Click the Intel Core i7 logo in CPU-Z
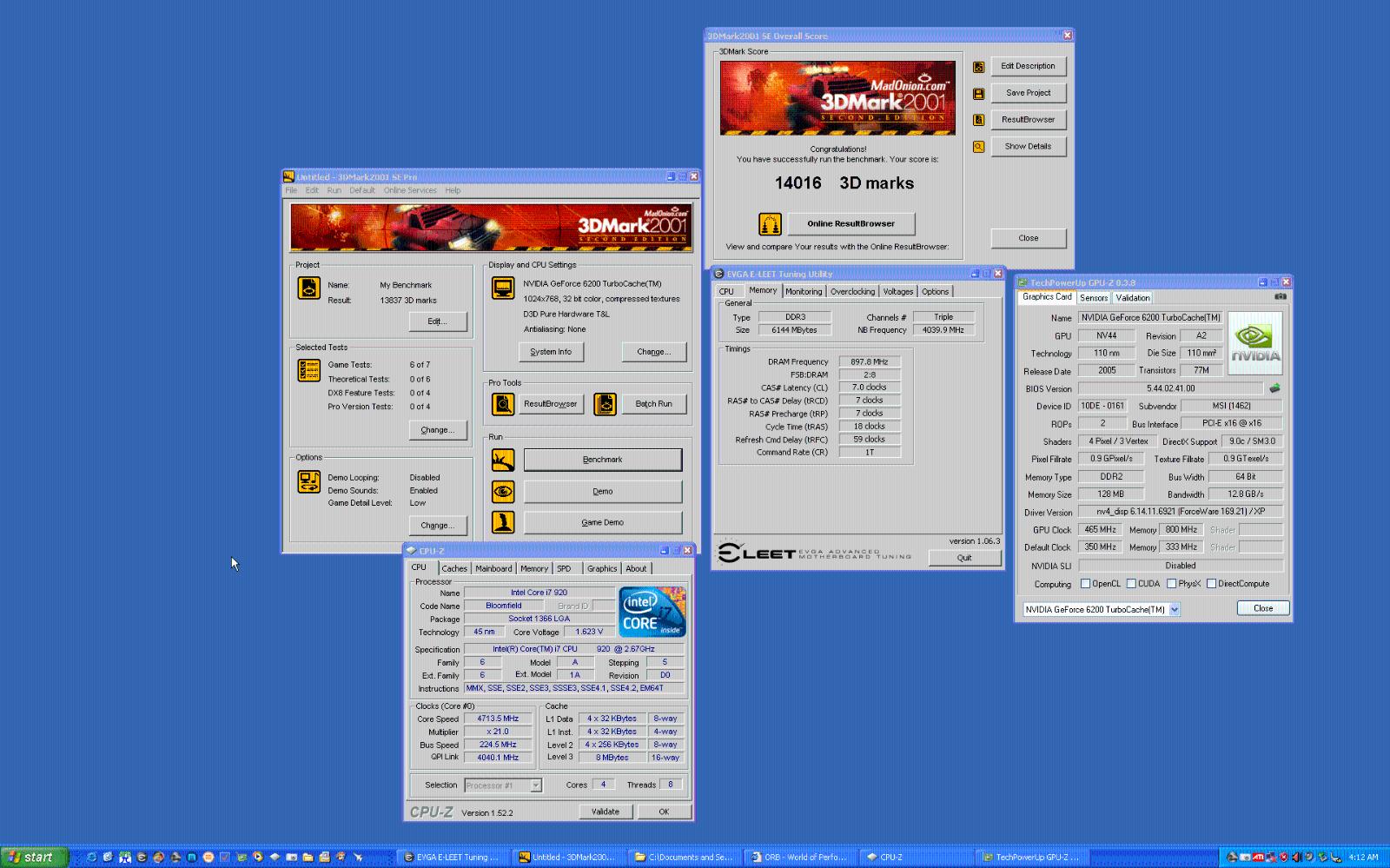Image resolution: width=1390 pixels, height=868 pixels. (x=652, y=612)
